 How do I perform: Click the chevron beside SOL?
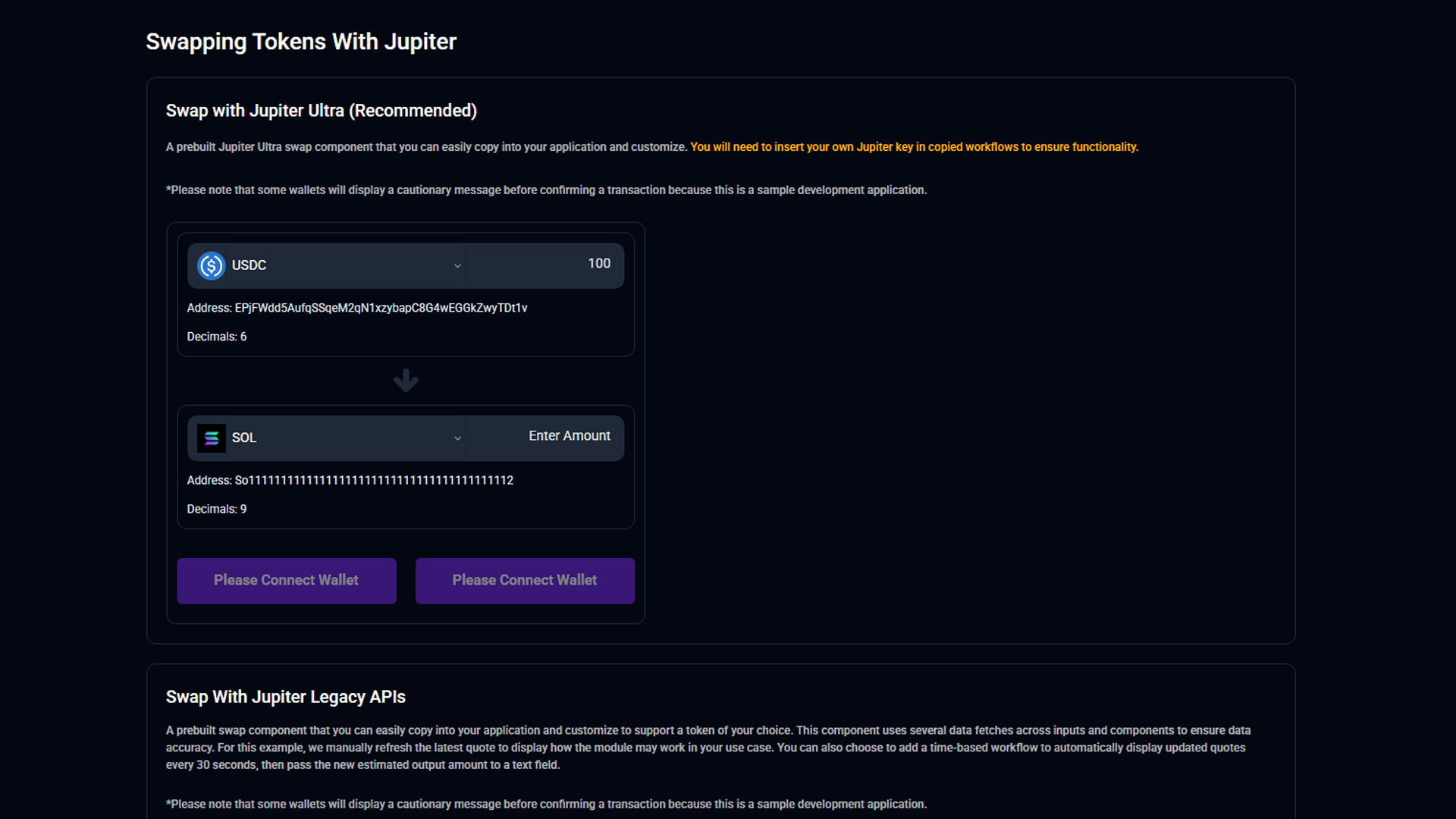click(x=457, y=438)
